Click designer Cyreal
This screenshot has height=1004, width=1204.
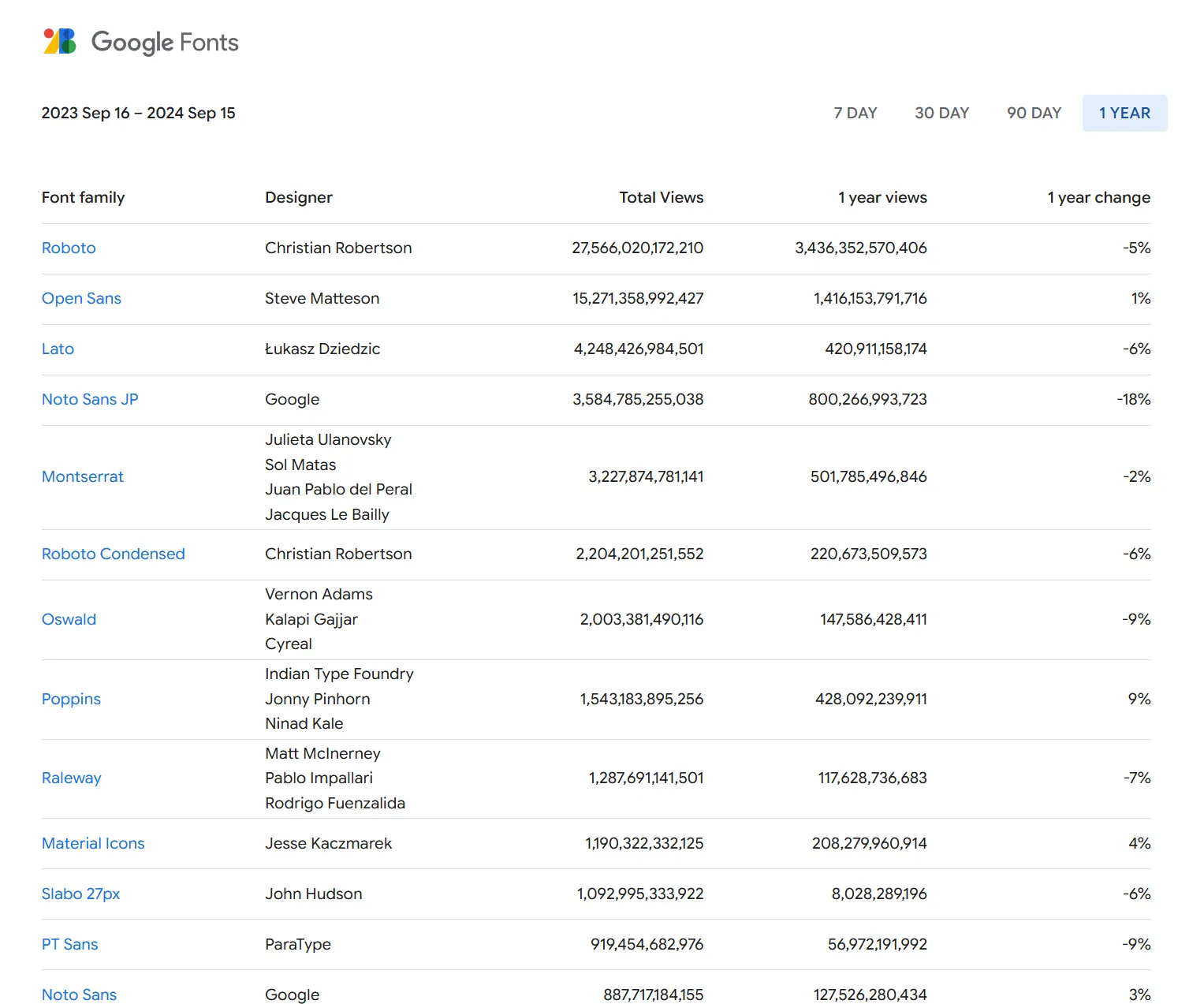289,644
